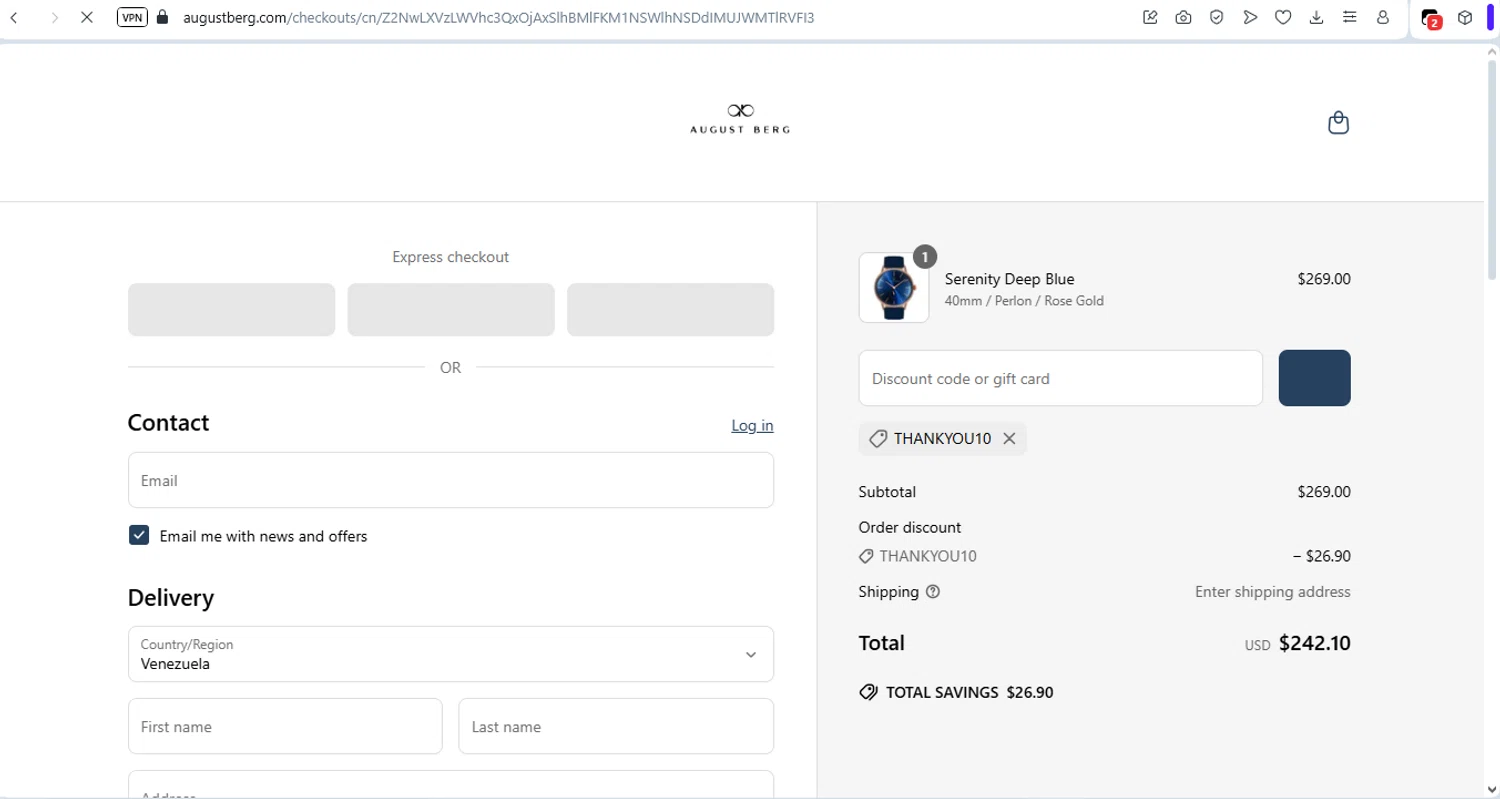Click the 'Order discount' label
Image resolution: width=1500 pixels, height=799 pixels.
coord(910,527)
